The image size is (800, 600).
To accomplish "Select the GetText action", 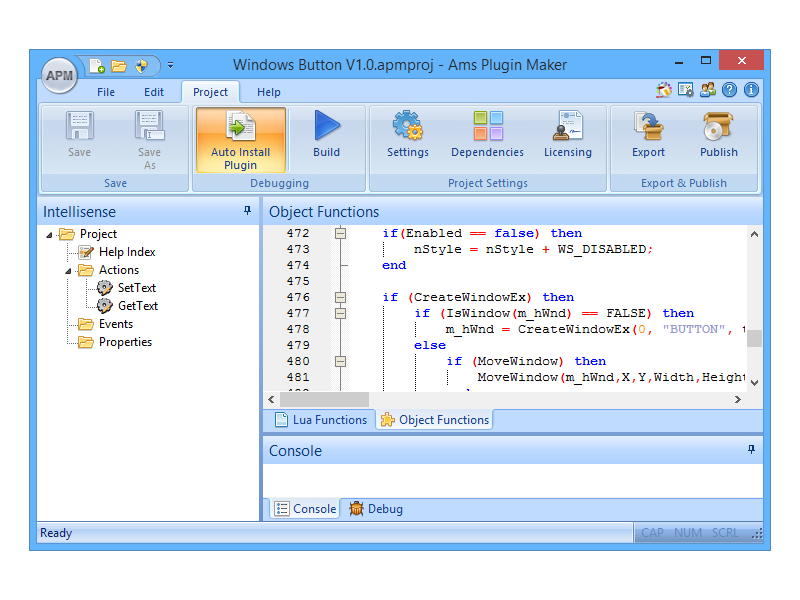I will [x=138, y=306].
